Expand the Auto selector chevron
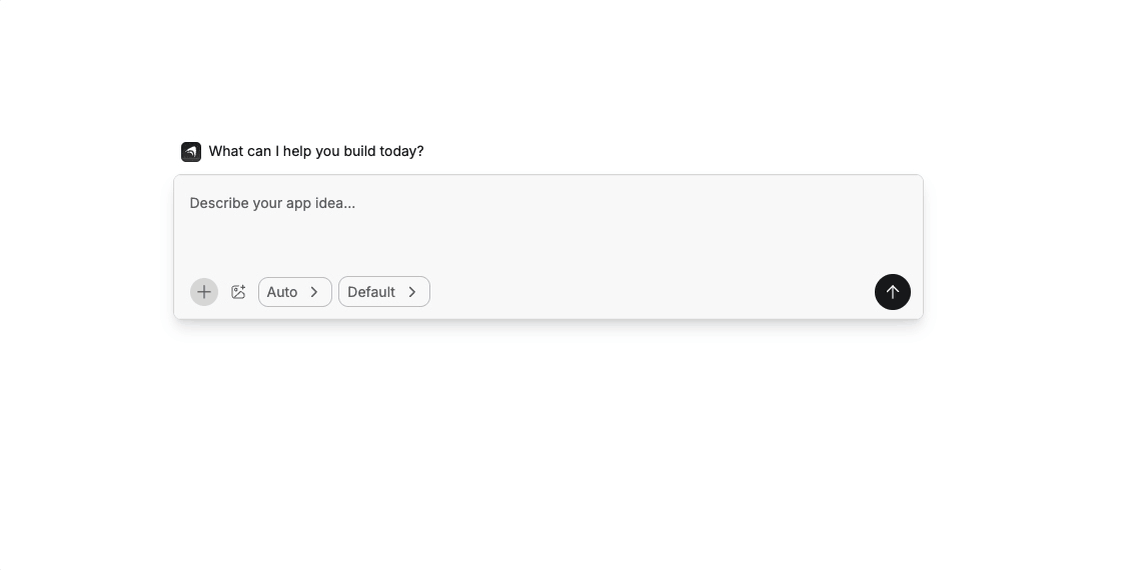 click(x=314, y=292)
